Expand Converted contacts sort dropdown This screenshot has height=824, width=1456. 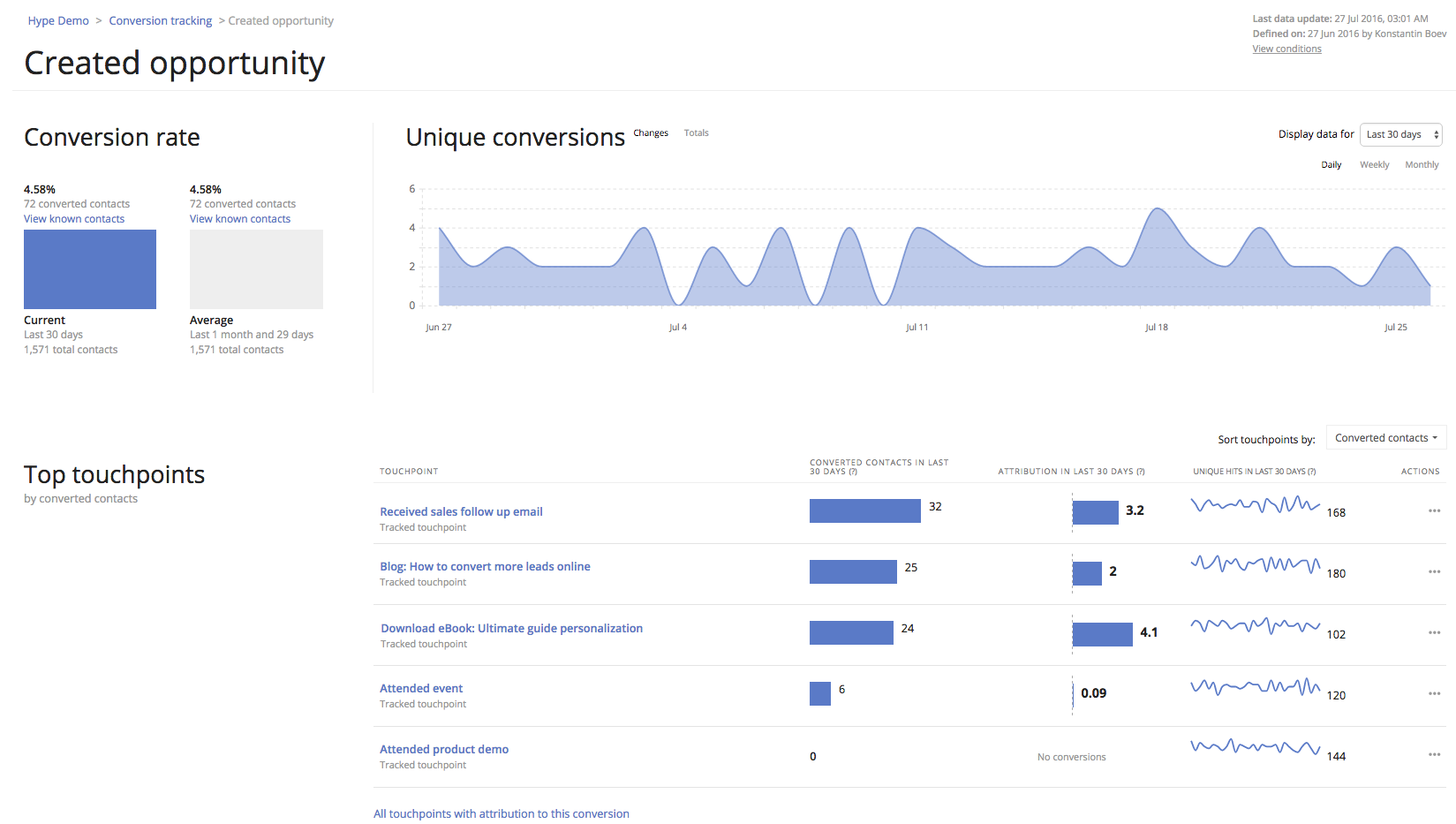click(x=1385, y=438)
